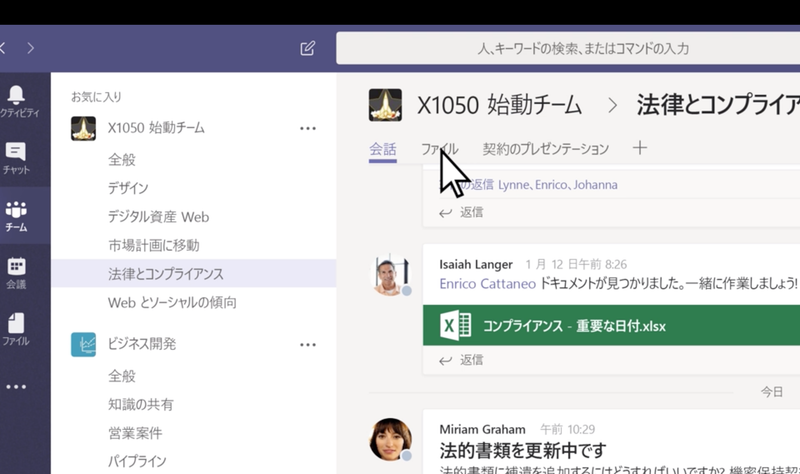
Task: Open more options for X1050 始動チーム
Action: tap(308, 128)
